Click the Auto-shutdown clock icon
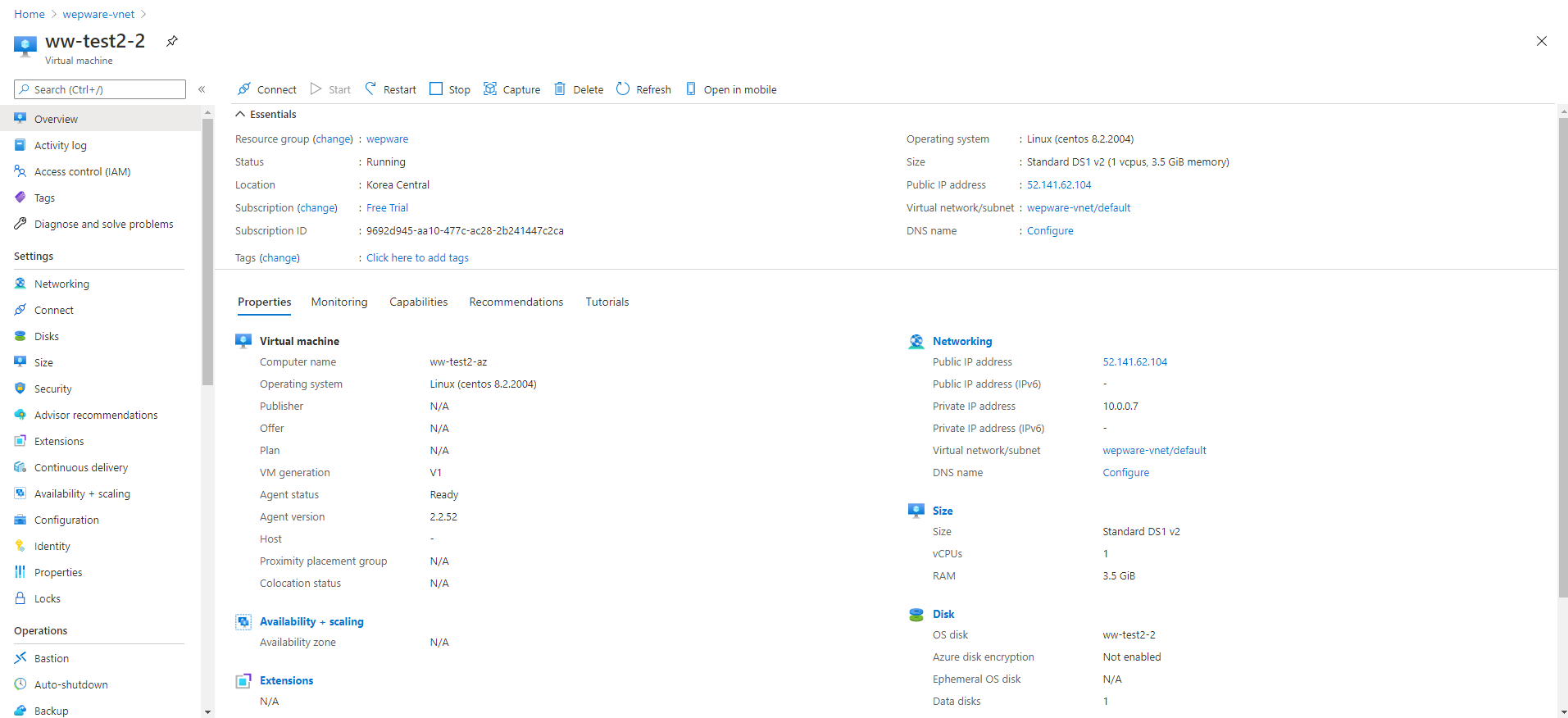Image resolution: width=1568 pixels, height=718 pixels. 20,684
